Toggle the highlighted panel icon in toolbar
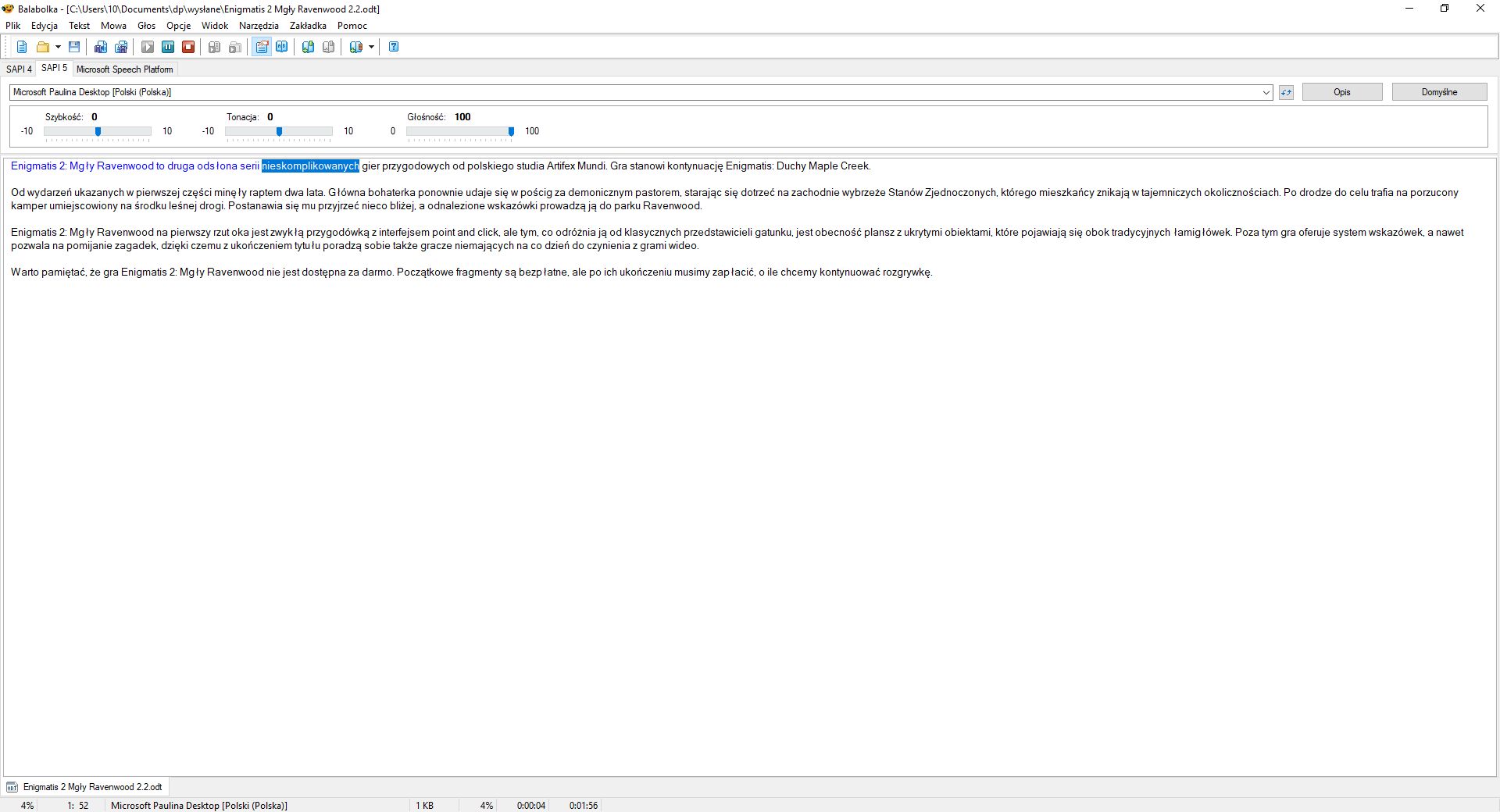This screenshot has width=1500, height=812. coord(262,47)
